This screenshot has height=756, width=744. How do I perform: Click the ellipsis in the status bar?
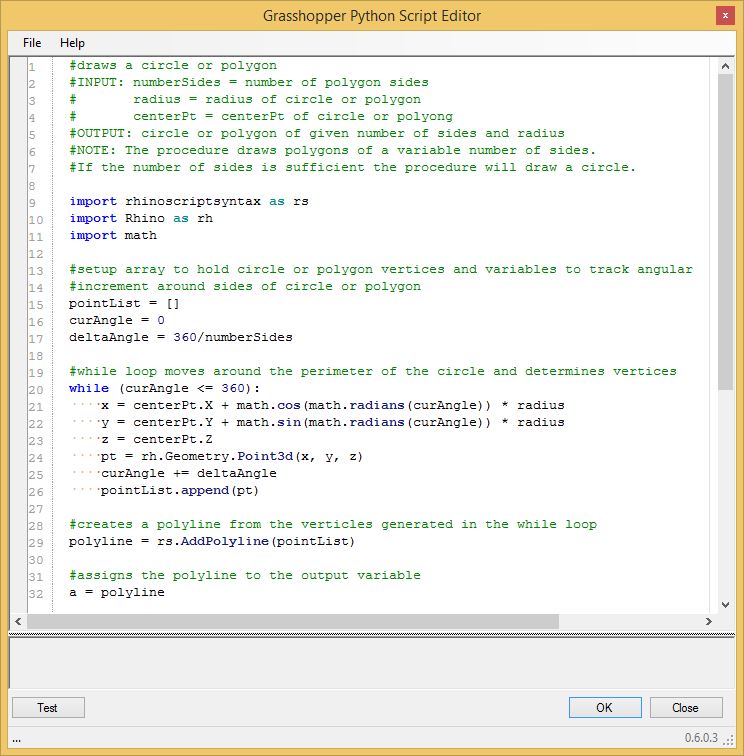pyautogui.click(x=16, y=740)
